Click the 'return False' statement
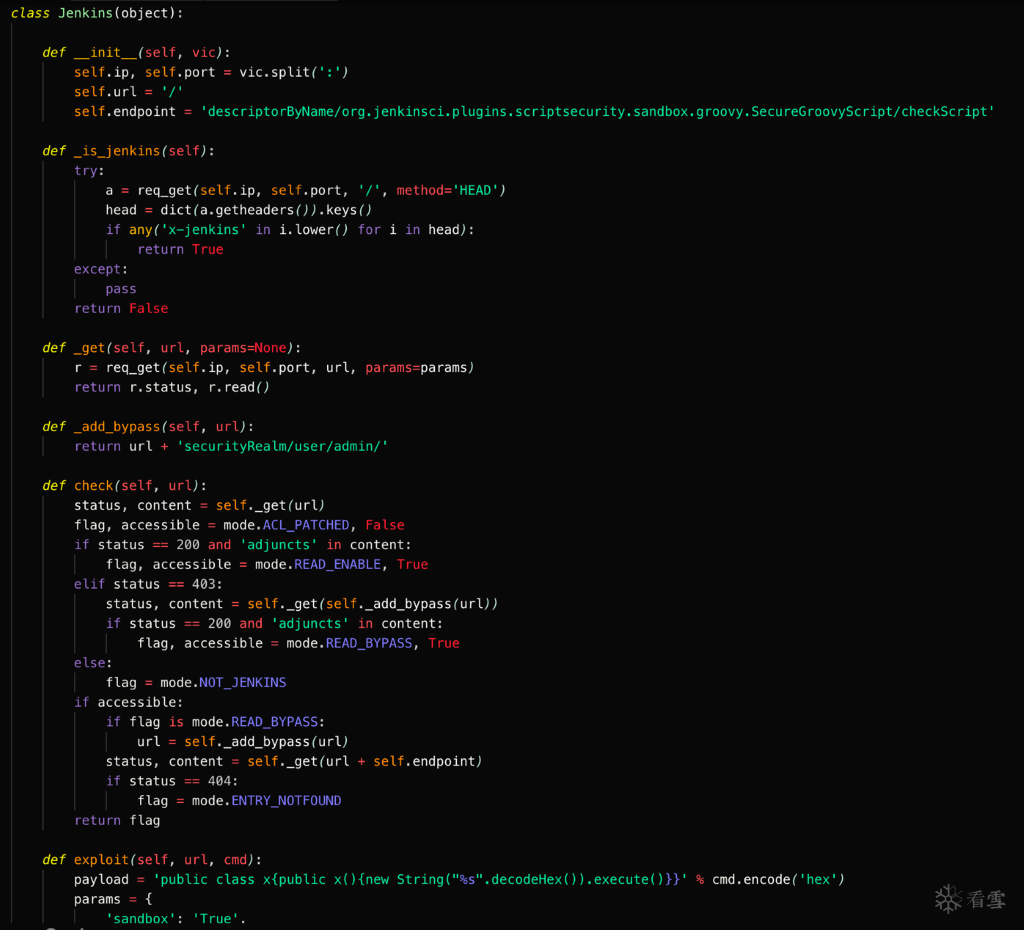Screen dimensions: 1024x930 (121, 308)
